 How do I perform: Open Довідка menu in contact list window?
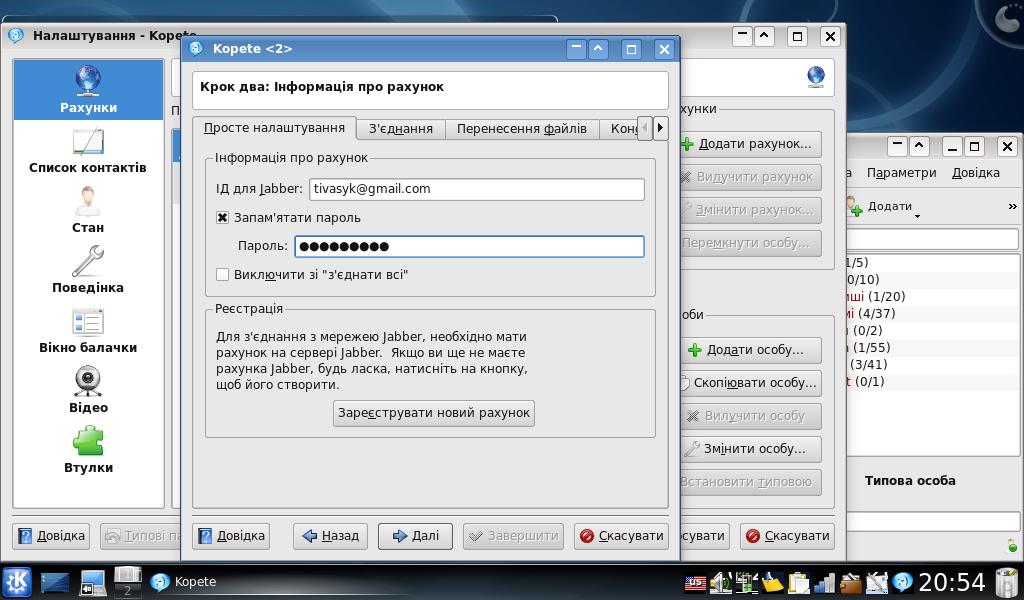pos(976,173)
